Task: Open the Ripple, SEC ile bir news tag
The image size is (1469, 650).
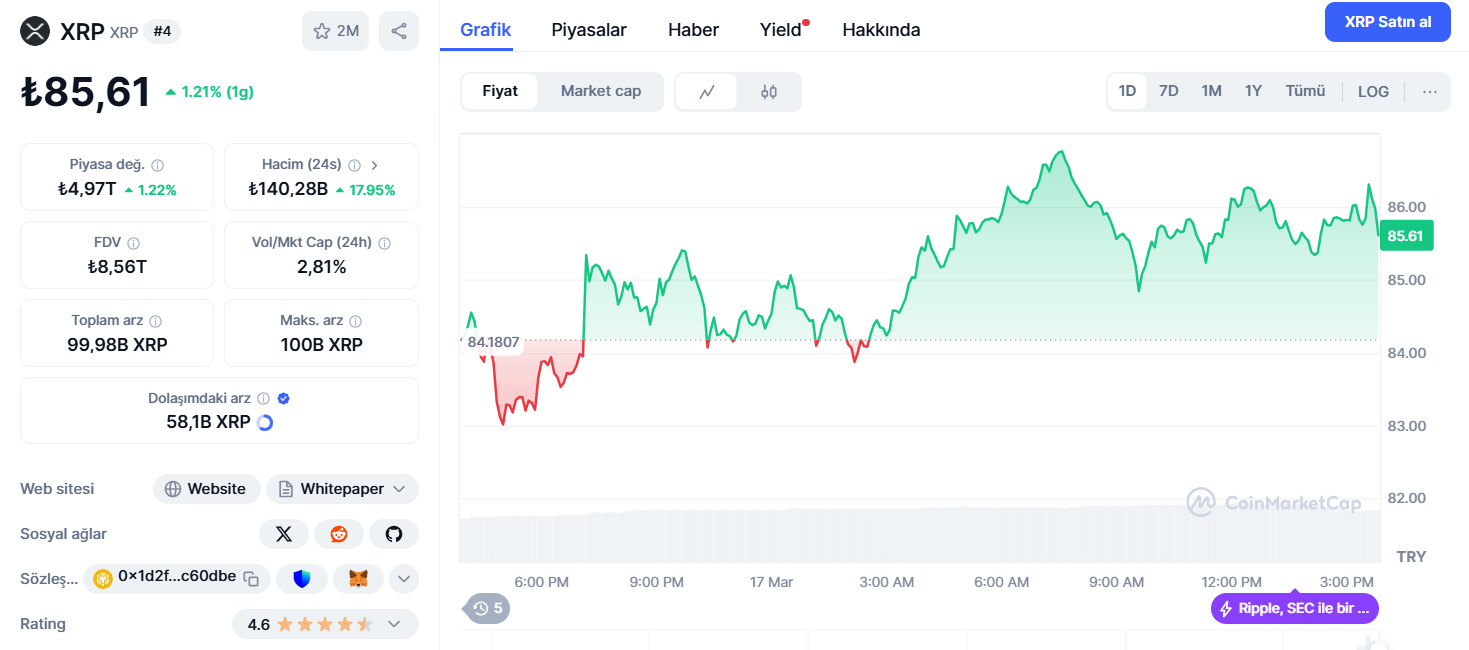Action: click(1295, 608)
